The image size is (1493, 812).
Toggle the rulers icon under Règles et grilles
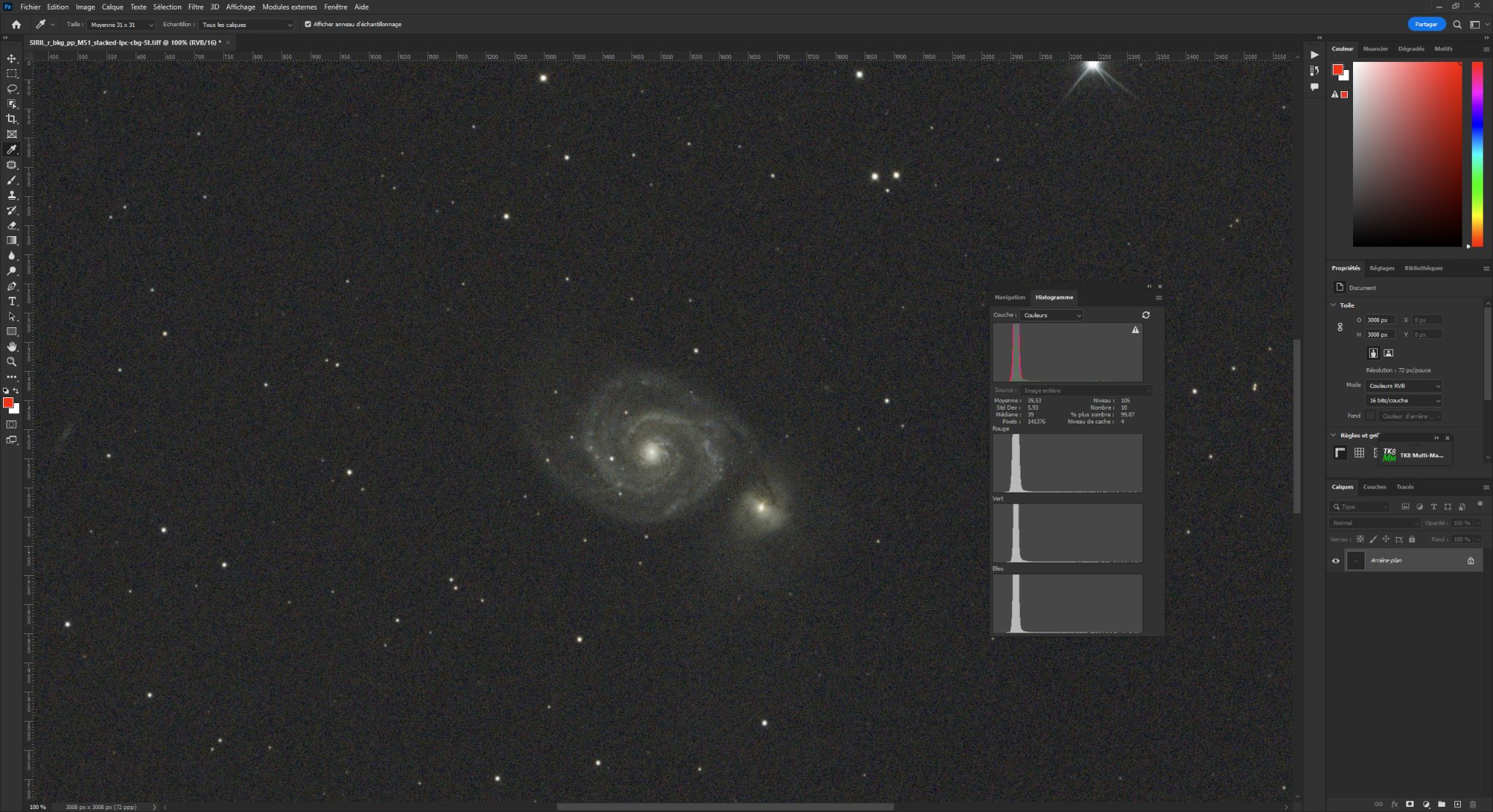coord(1340,453)
